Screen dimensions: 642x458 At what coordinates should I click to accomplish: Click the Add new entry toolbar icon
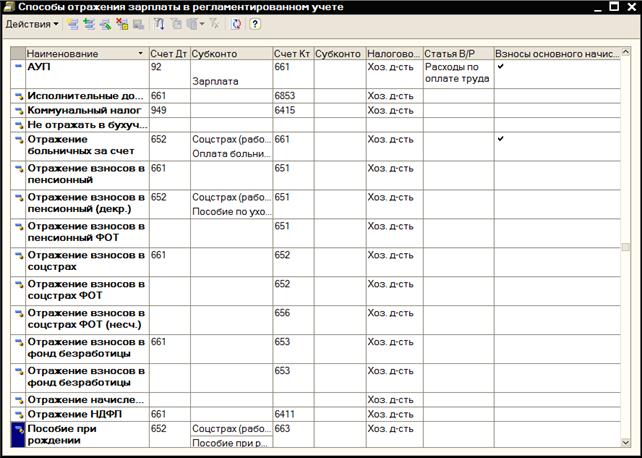tap(73, 24)
